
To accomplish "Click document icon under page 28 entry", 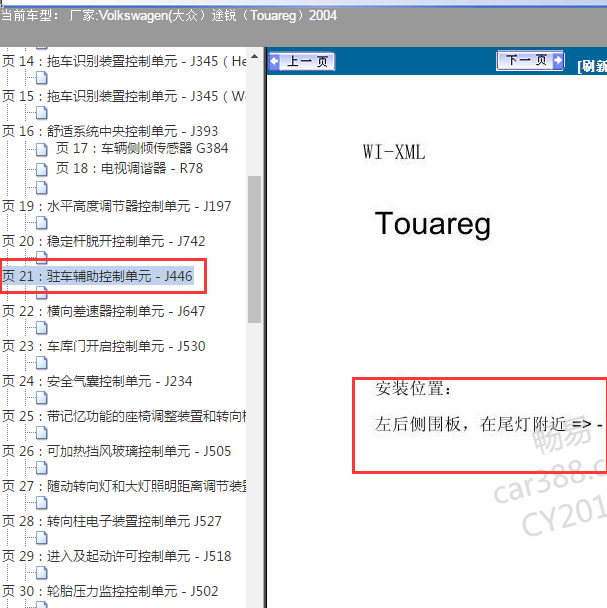I will point(42,538).
